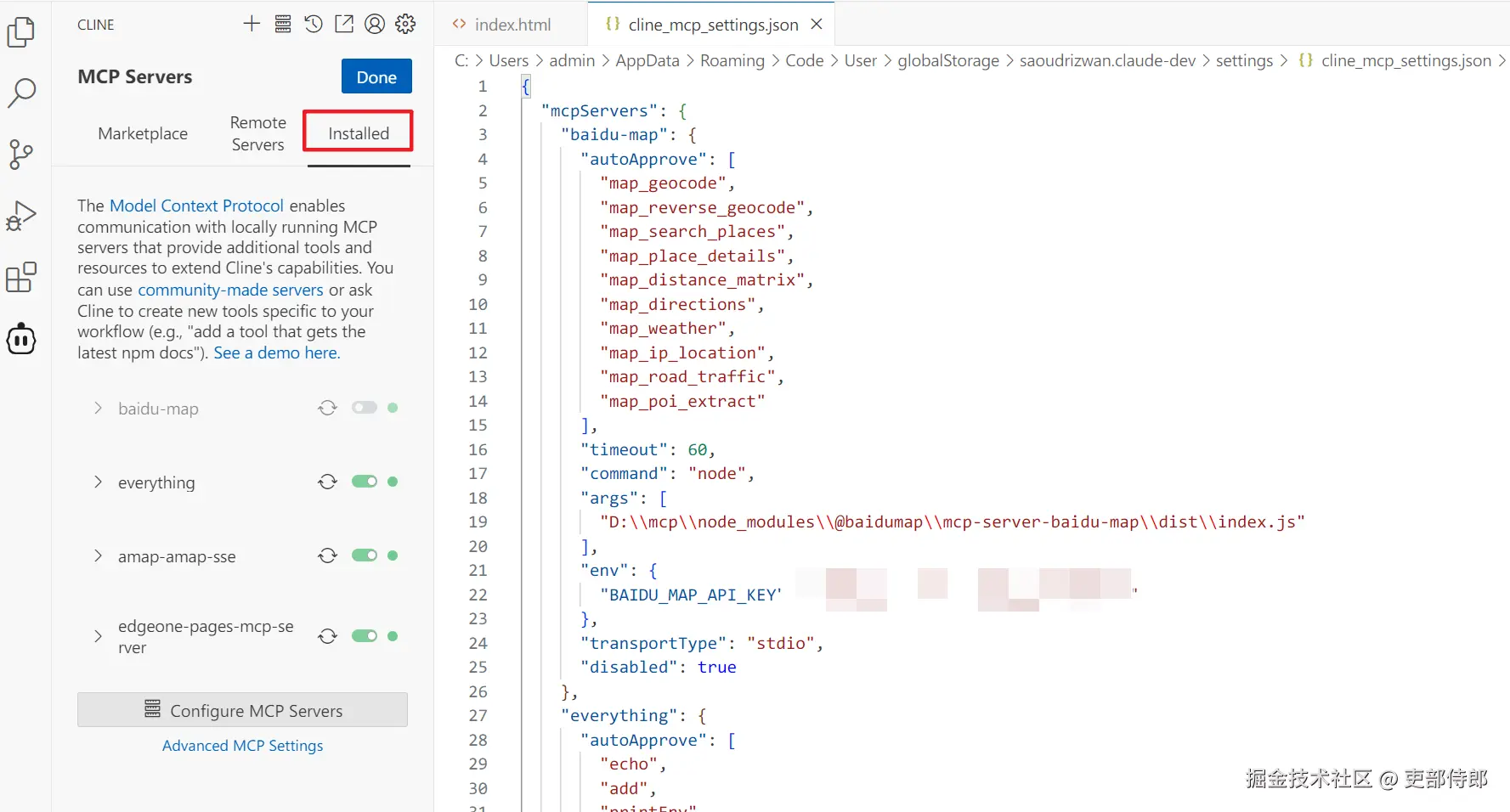
Task: Disable the everything server toggle
Action: [x=365, y=482]
